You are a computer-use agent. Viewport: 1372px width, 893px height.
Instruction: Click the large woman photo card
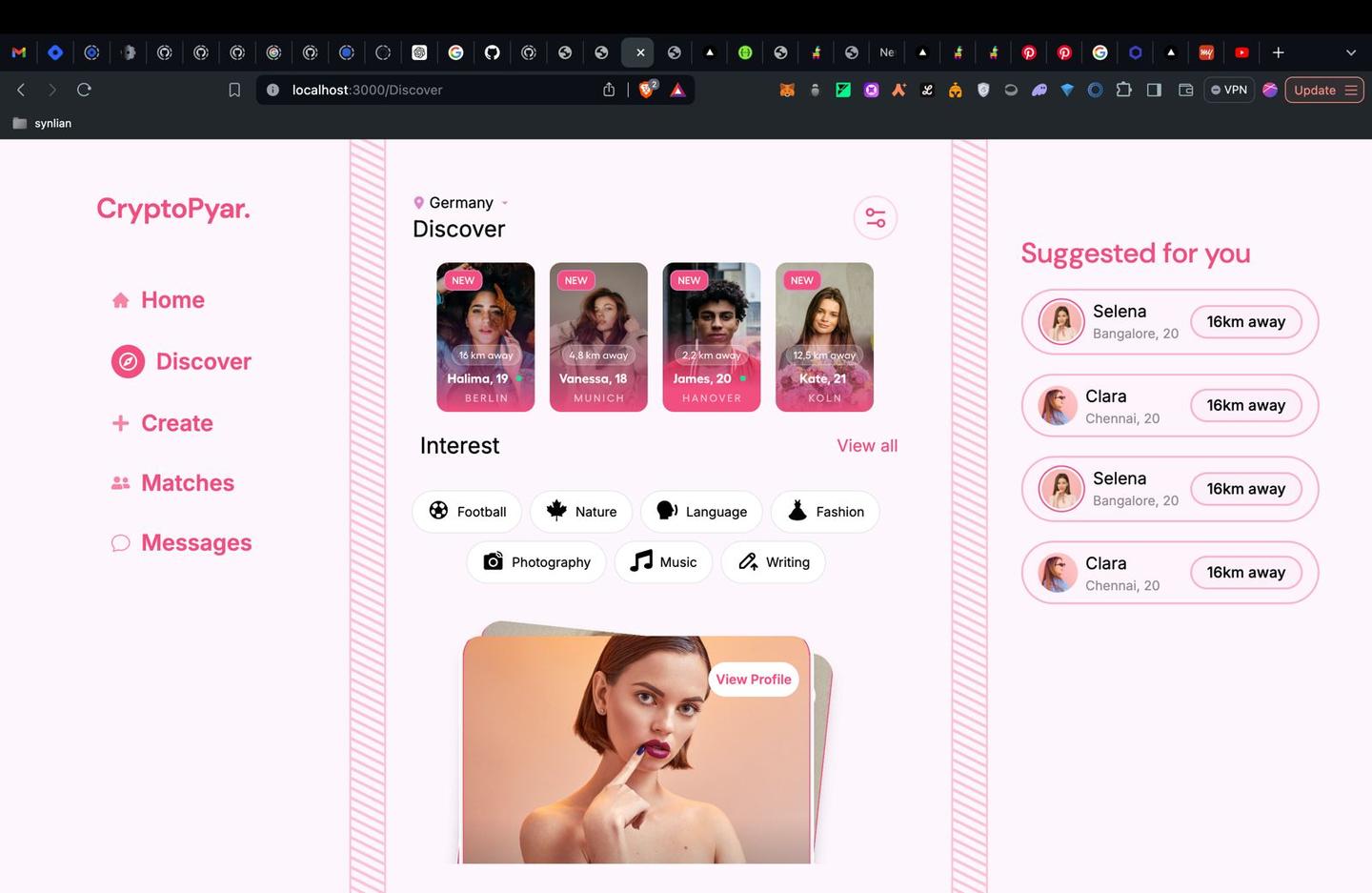click(x=636, y=750)
